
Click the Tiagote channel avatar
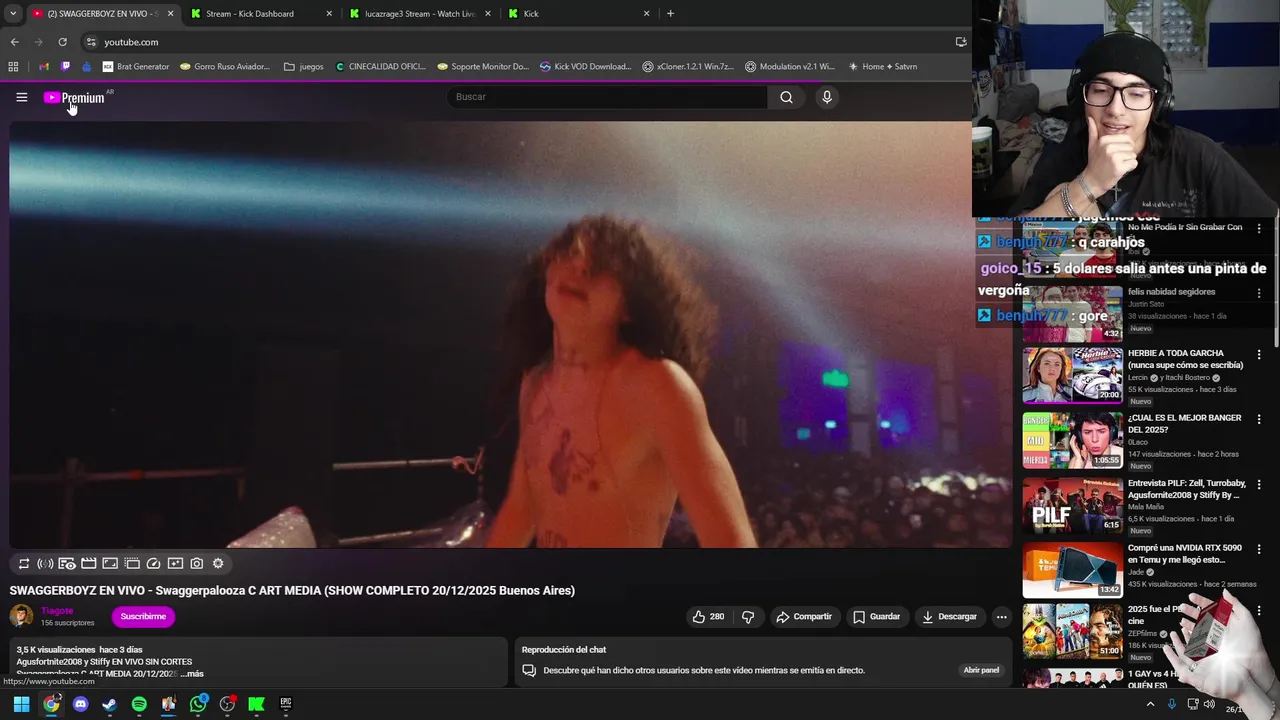(21, 616)
